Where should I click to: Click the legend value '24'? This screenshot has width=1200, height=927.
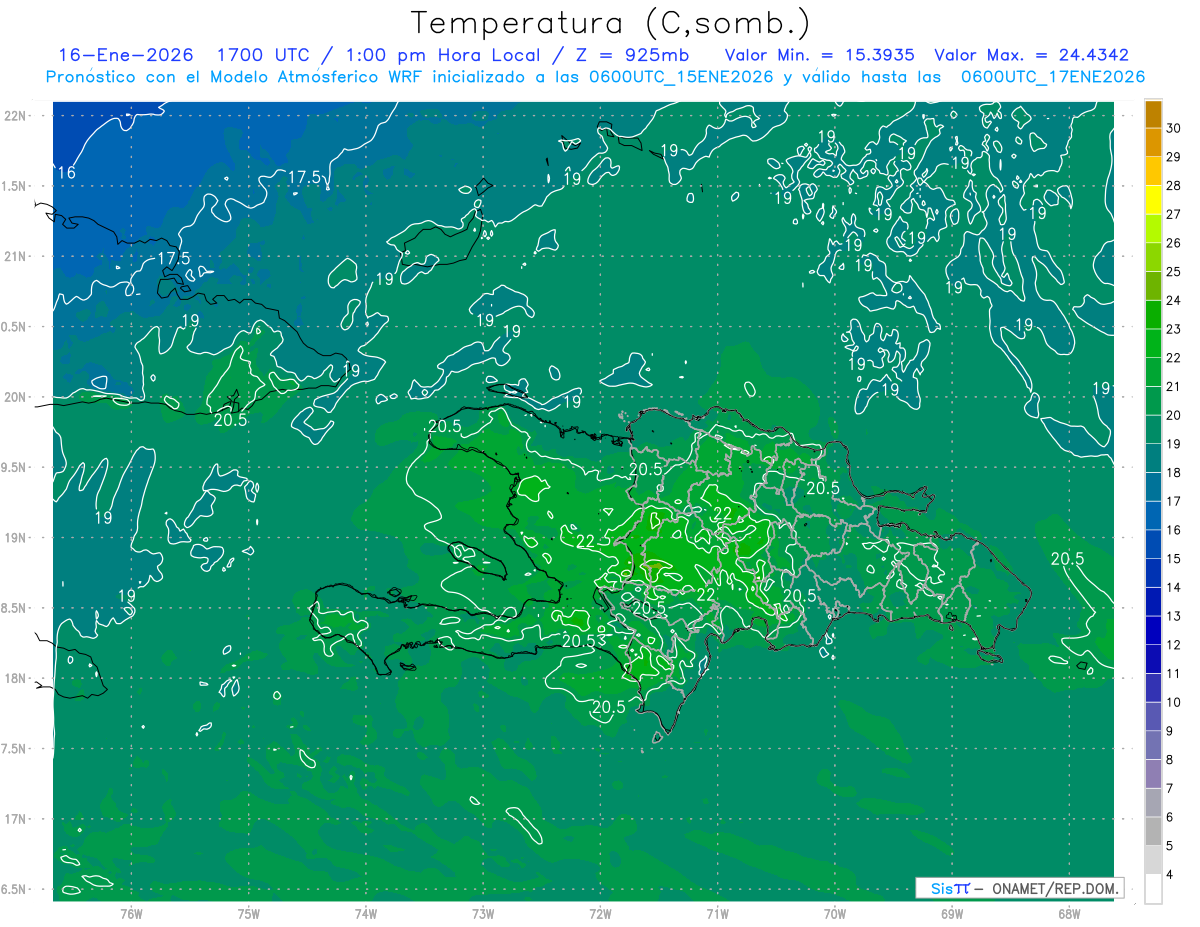coord(1174,300)
